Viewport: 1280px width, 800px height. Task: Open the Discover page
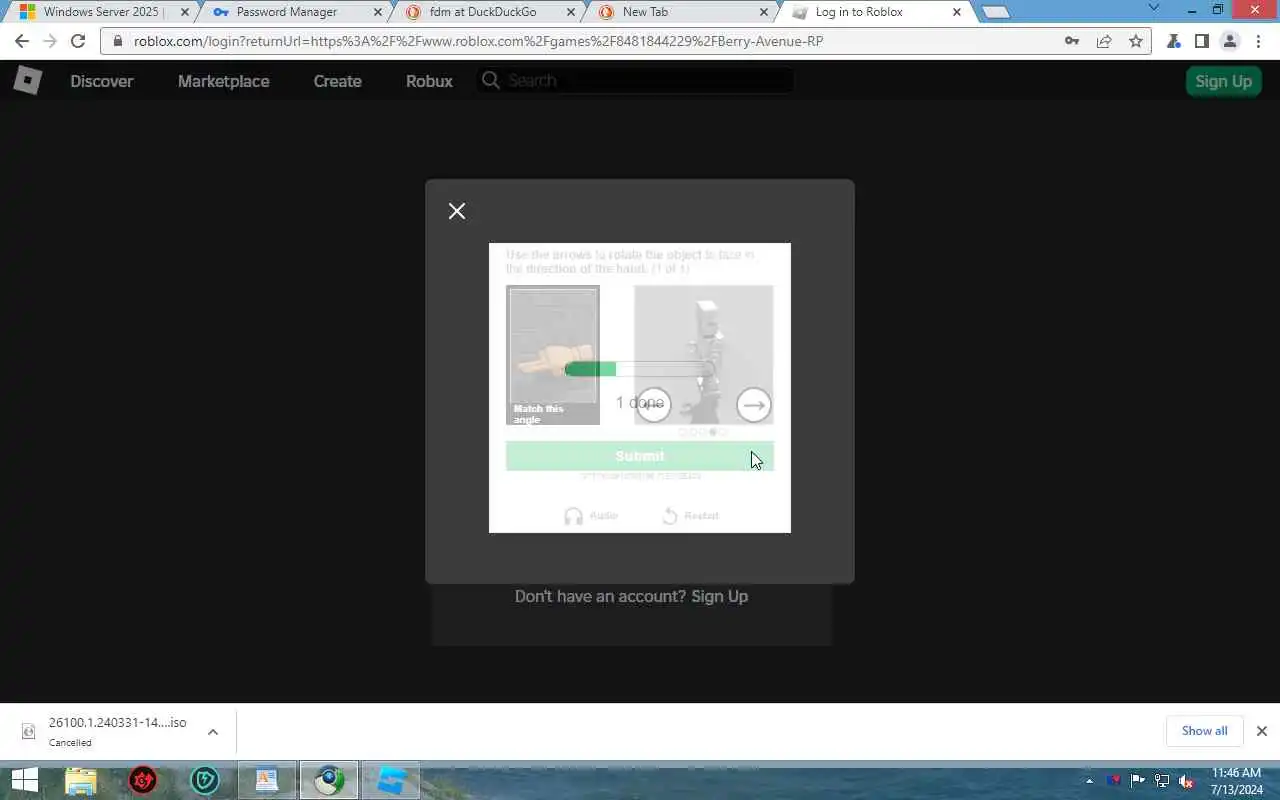[101, 81]
